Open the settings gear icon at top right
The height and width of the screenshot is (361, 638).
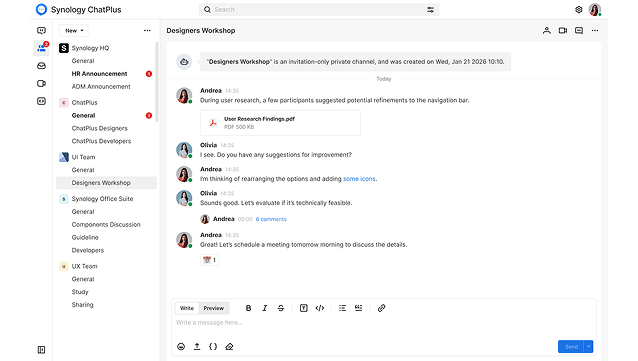(x=579, y=9)
